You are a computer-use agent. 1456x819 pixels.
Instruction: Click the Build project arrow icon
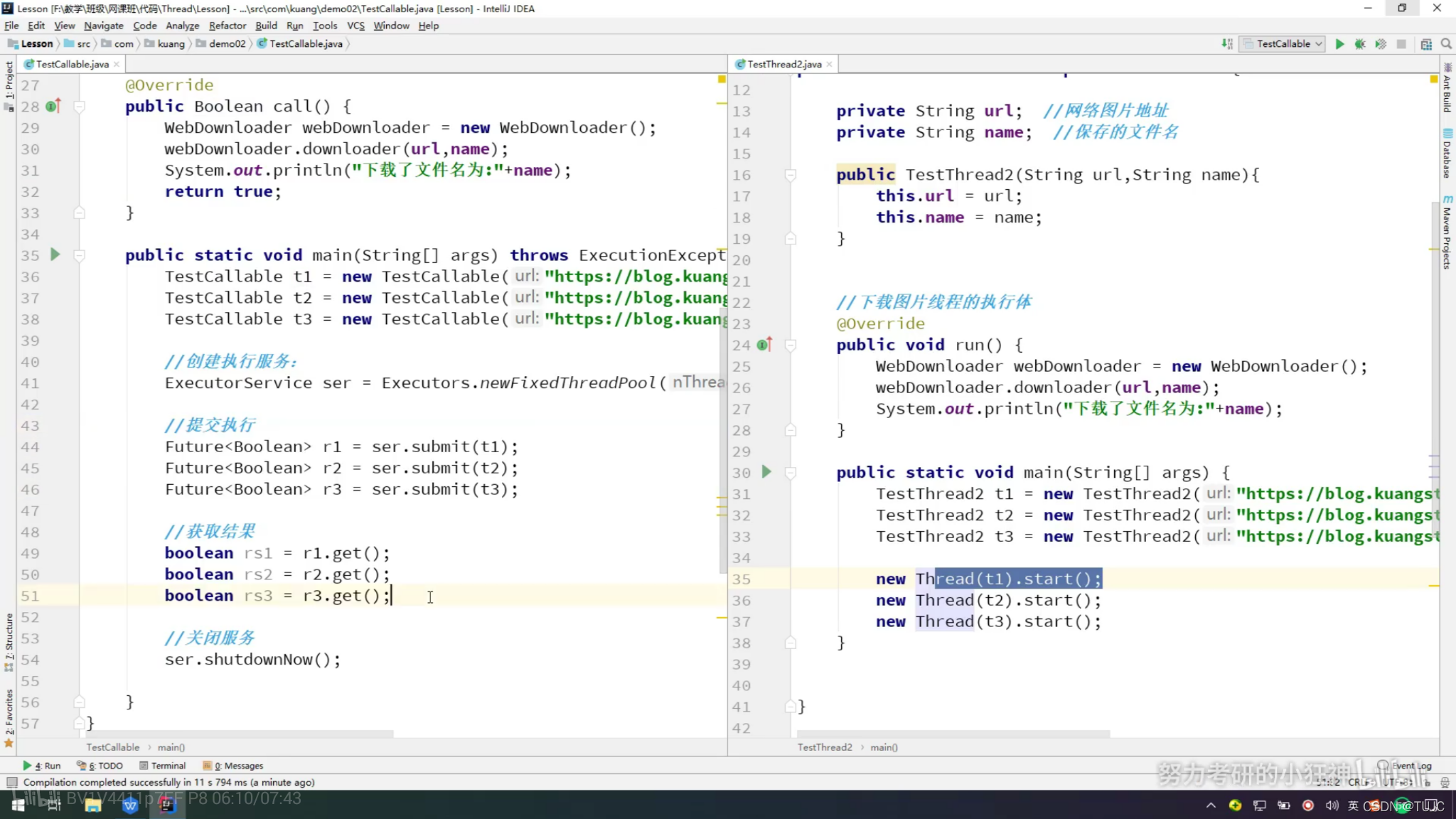(x=1227, y=44)
